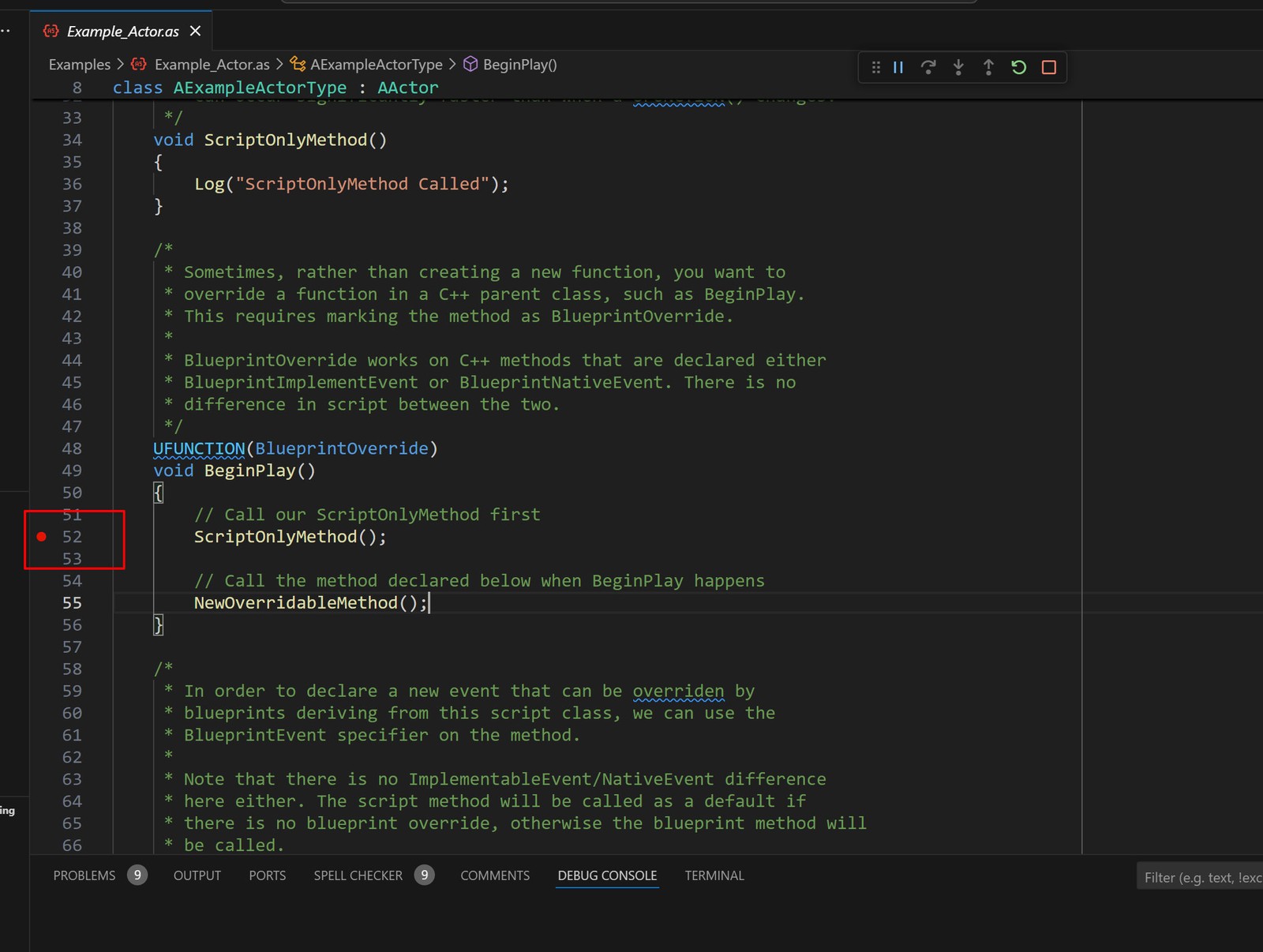Open the BeginPlay() breadcrumb method

pos(519,65)
